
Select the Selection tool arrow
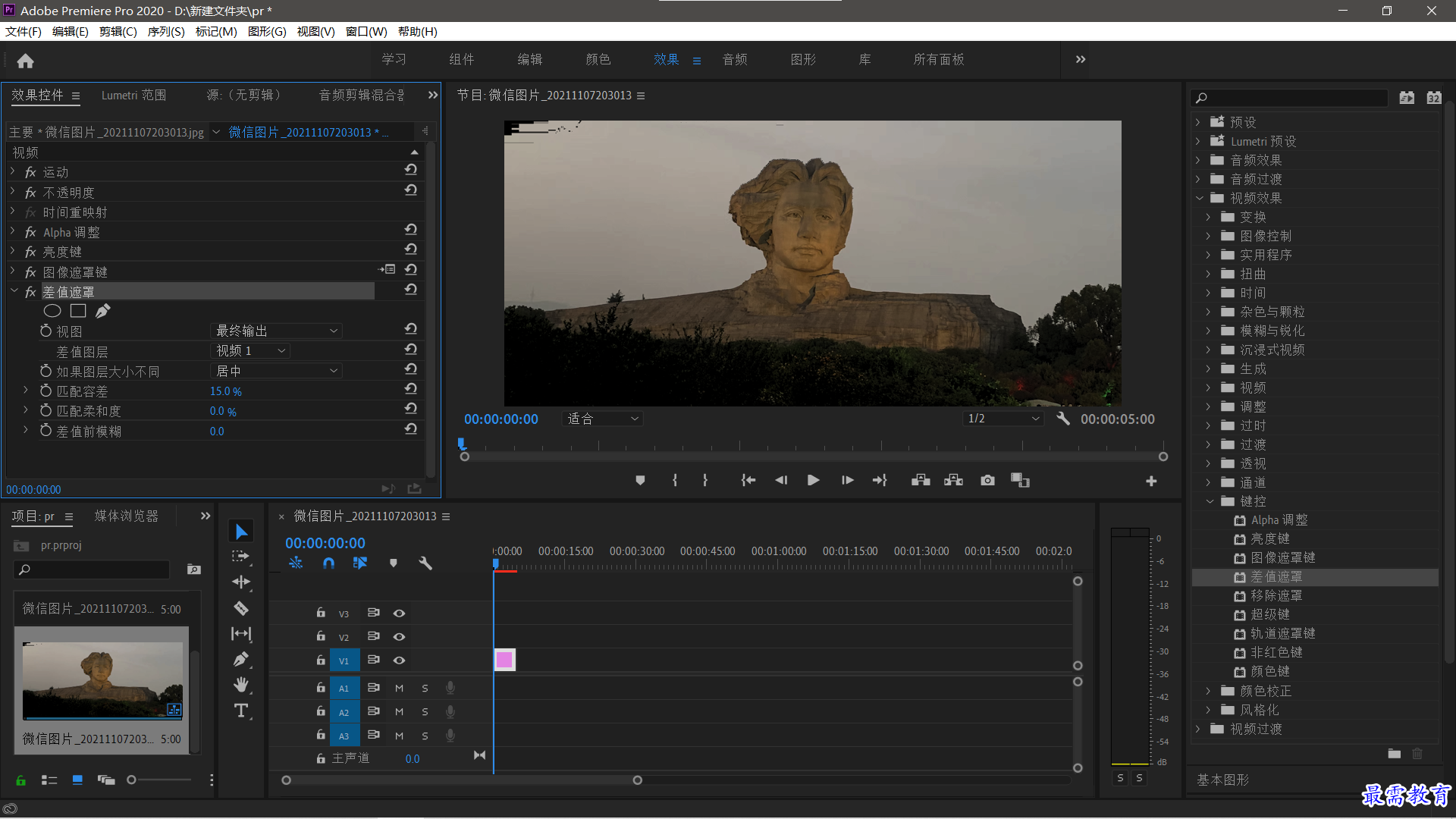click(241, 532)
